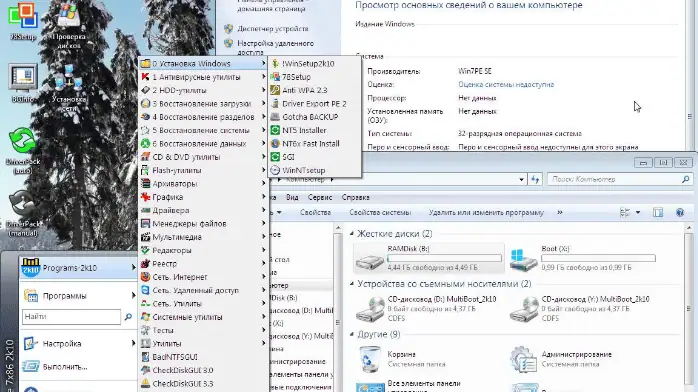Launch !WinSetup2k10 from the submenu
This screenshot has width=698, height=392.
pos(314,64)
